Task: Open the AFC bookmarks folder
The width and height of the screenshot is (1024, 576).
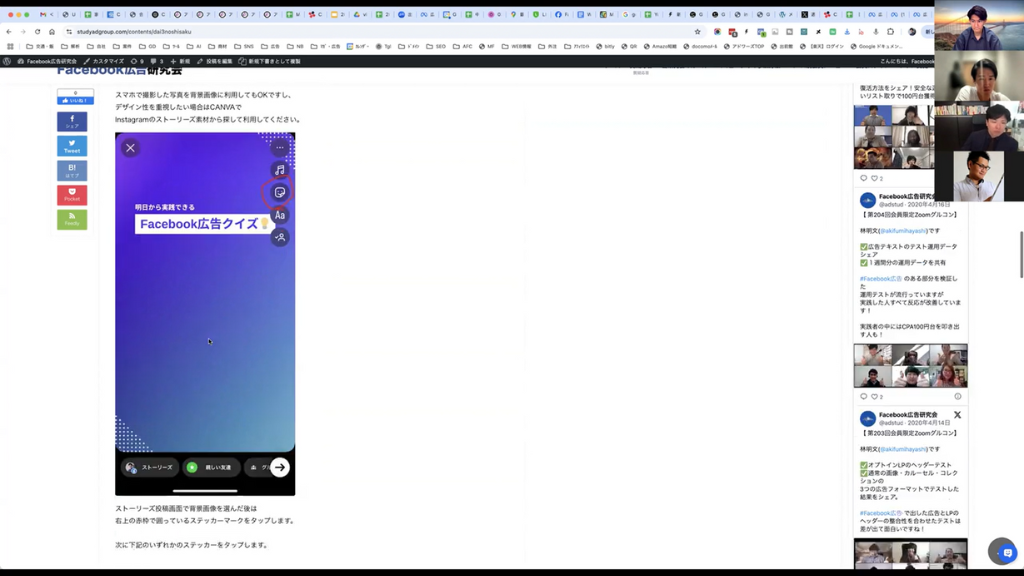Action: coord(462,46)
